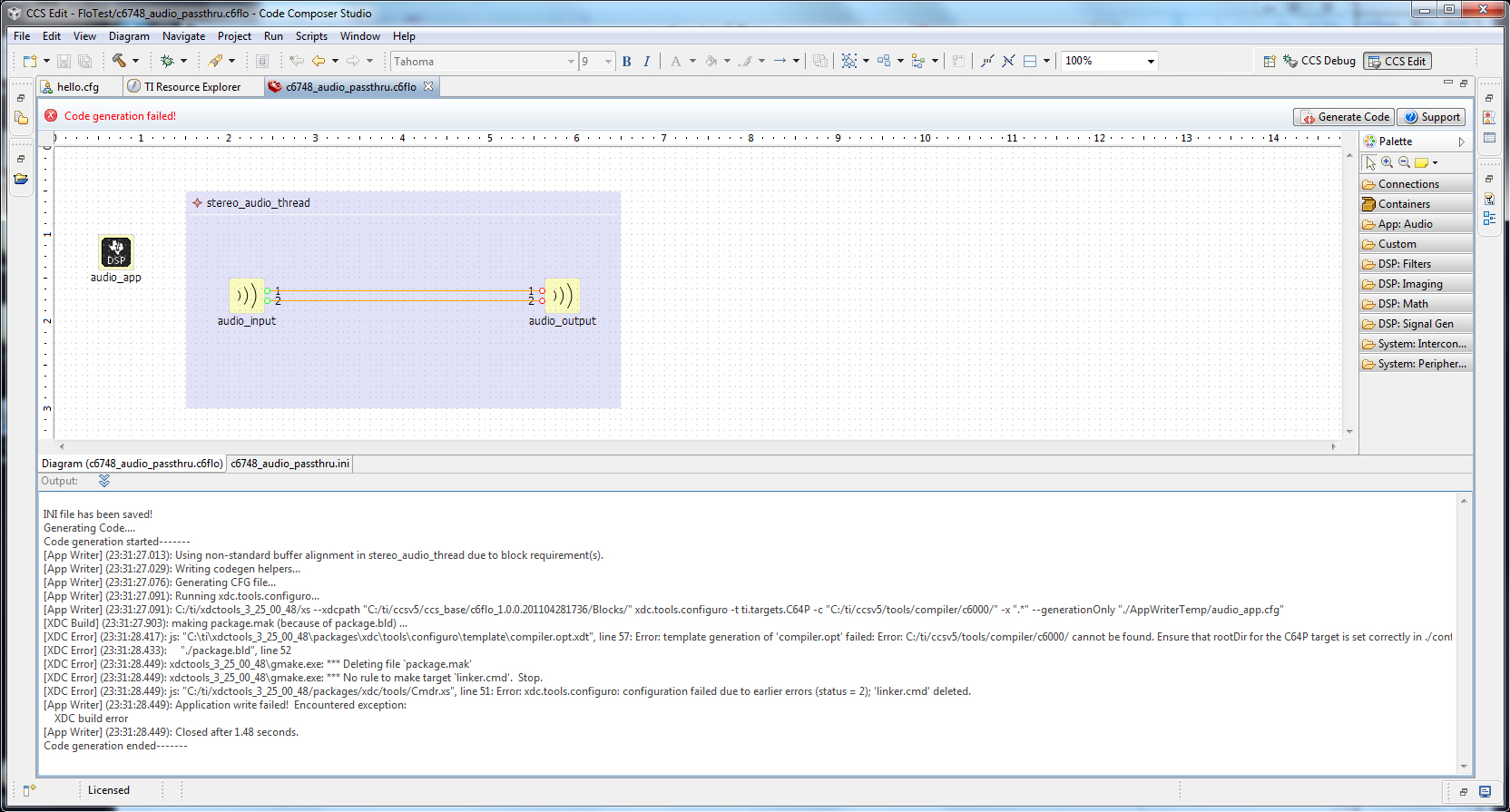Viewport: 1510px width, 812px height.
Task: Click the Line Color pen icon
Action: 745,61
